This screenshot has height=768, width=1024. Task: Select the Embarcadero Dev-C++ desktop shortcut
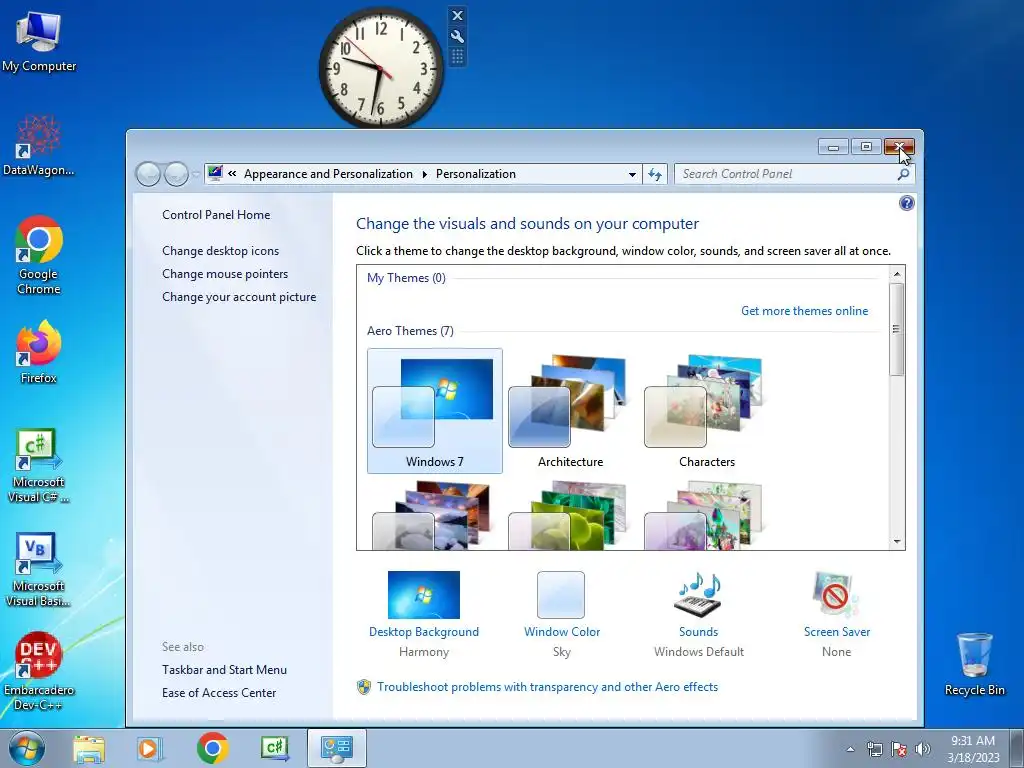(x=39, y=671)
